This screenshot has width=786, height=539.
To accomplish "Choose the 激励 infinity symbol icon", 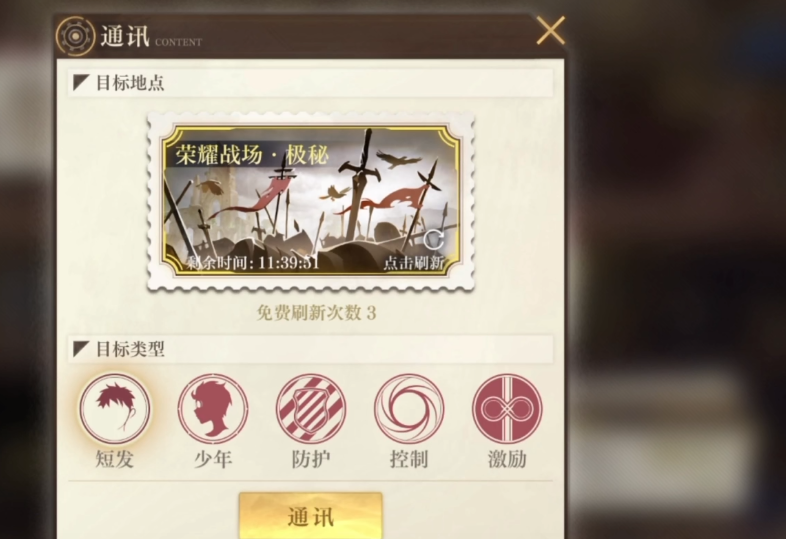I will (x=507, y=409).
